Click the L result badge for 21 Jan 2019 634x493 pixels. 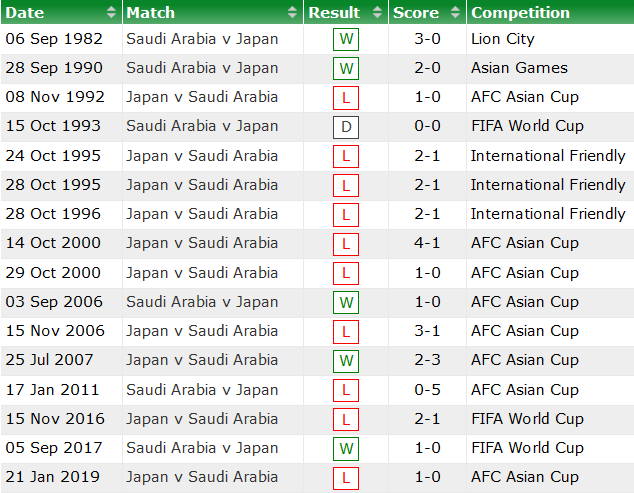pyautogui.click(x=346, y=478)
